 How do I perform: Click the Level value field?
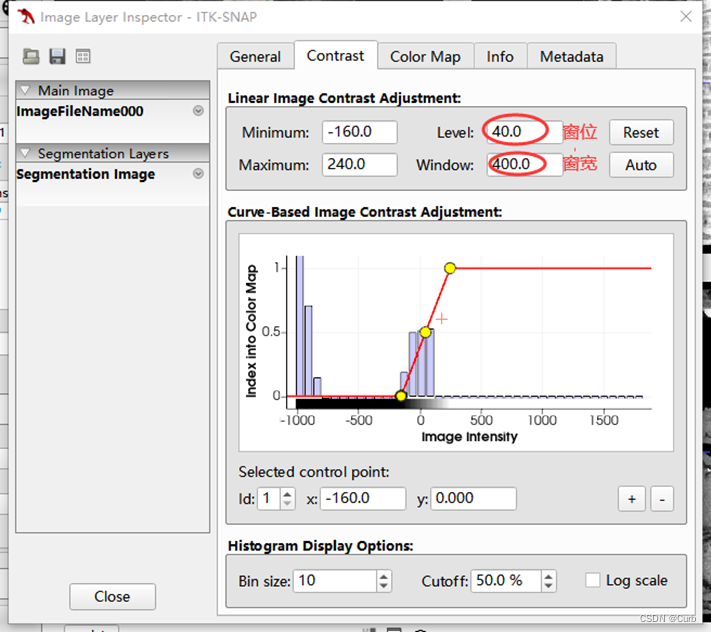[x=524, y=132]
